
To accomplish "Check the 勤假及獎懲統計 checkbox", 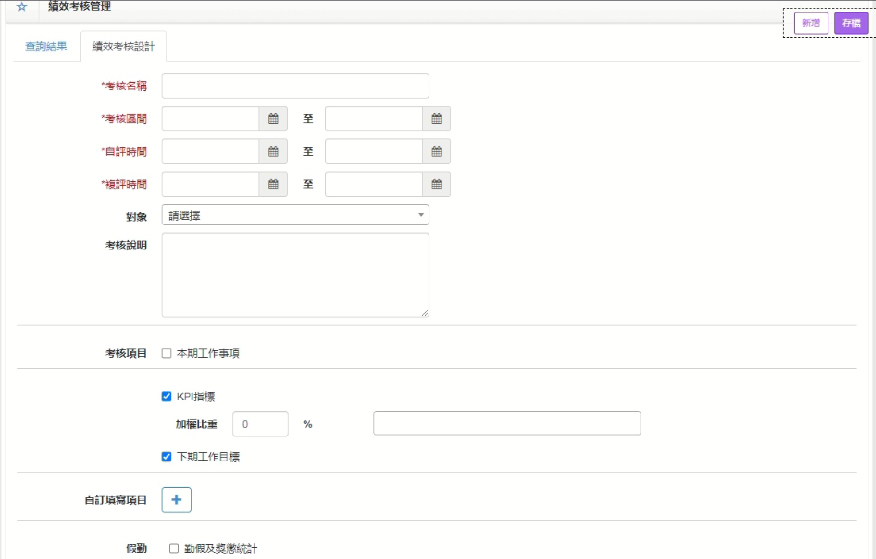I will (174, 548).
